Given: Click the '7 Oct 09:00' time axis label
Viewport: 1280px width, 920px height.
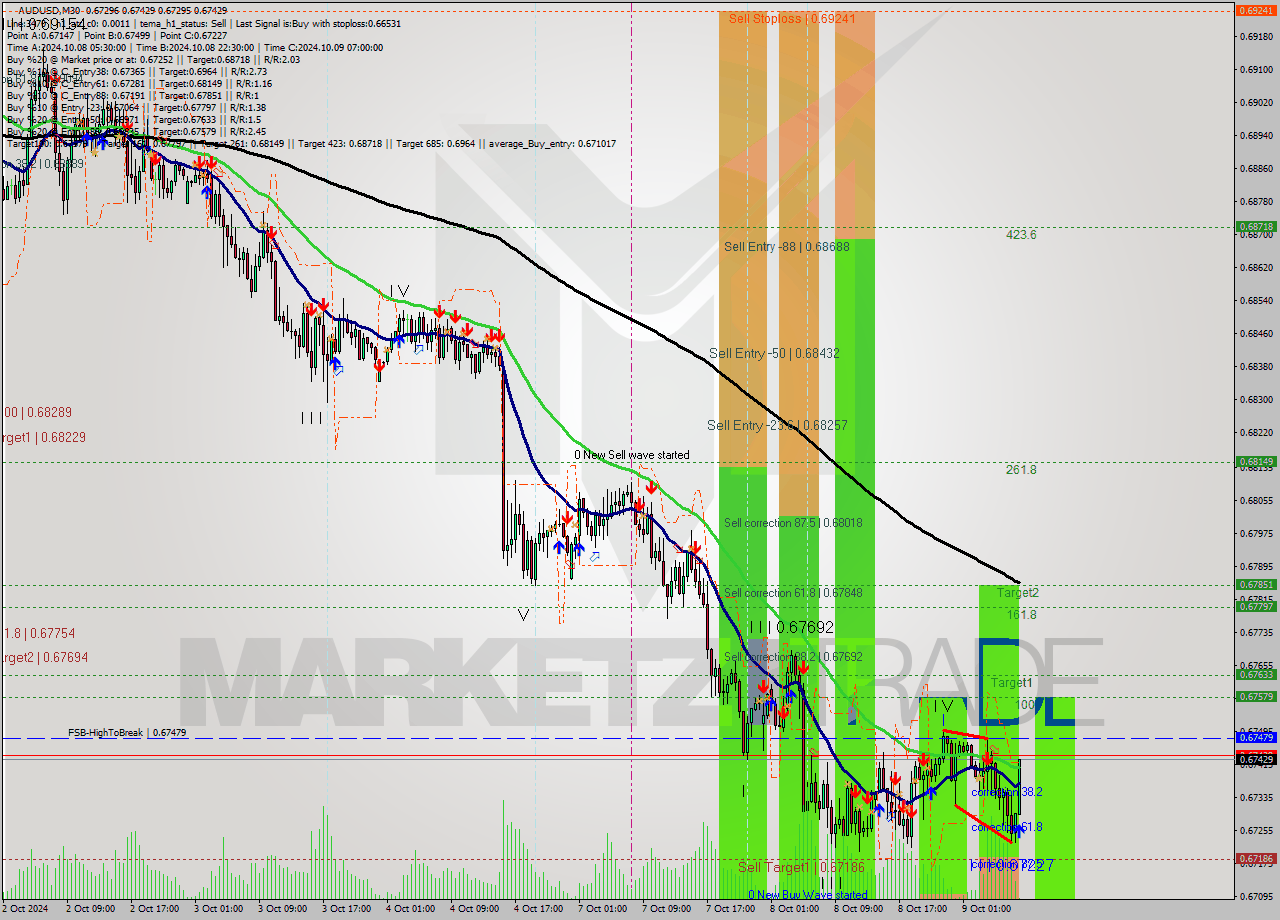Looking at the screenshot, I should point(666,909).
